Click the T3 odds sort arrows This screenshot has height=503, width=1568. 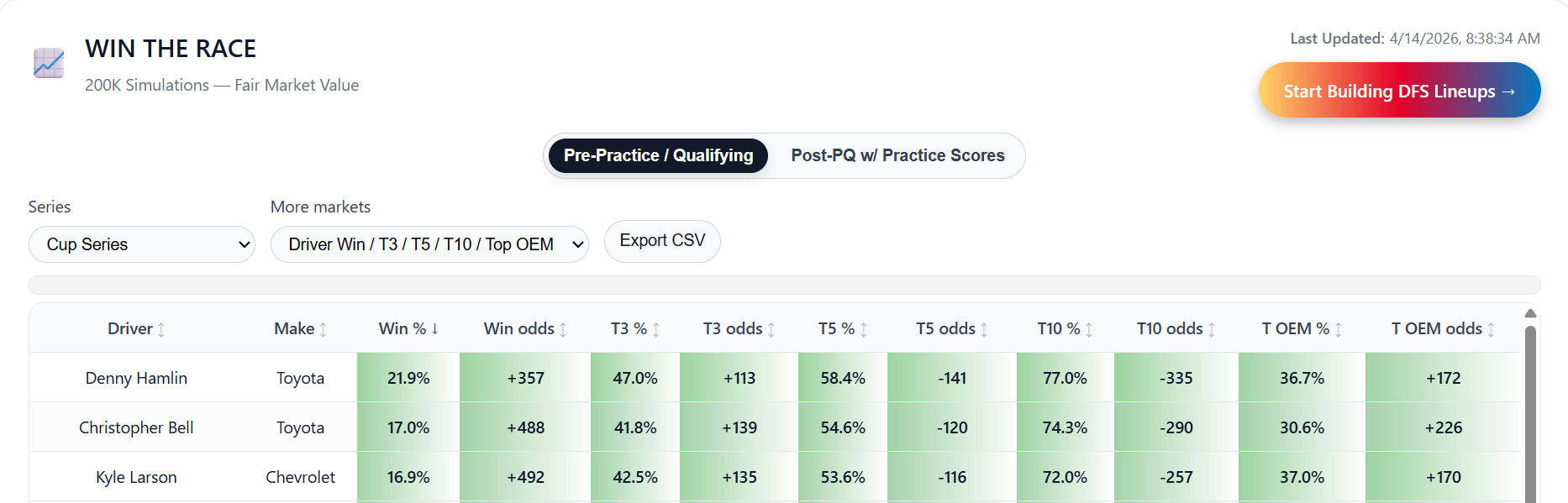pyautogui.click(x=771, y=330)
